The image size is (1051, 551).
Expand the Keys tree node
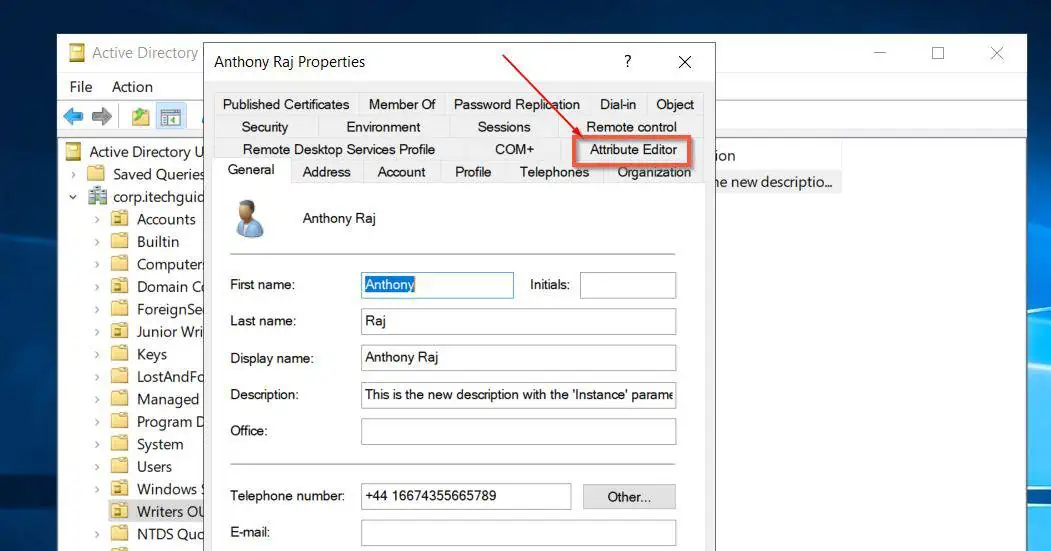tap(97, 355)
